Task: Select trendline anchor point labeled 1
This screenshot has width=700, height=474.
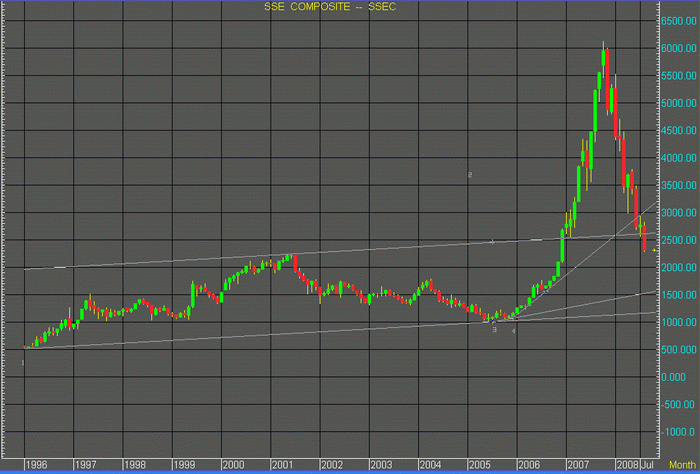Action: [x=23, y=363]
